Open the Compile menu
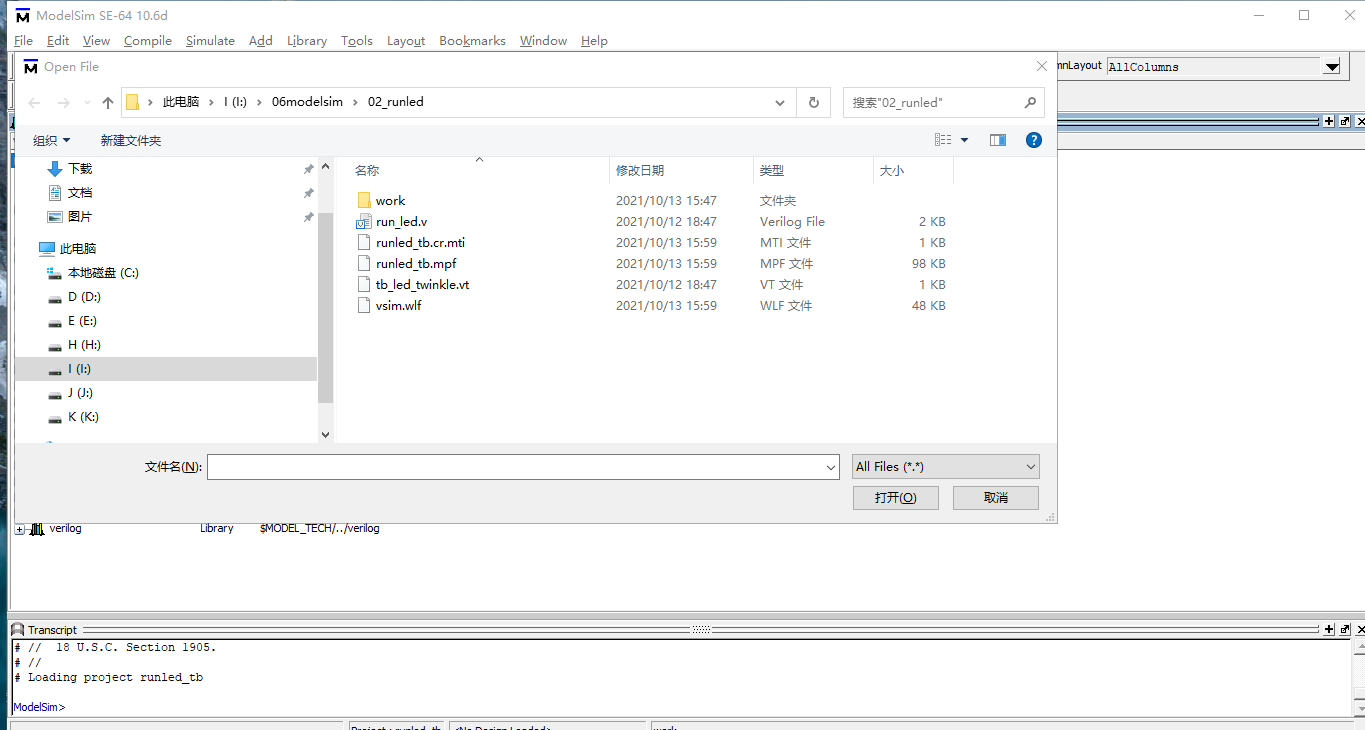This screenshot has height=730, width=1365. 148,41
